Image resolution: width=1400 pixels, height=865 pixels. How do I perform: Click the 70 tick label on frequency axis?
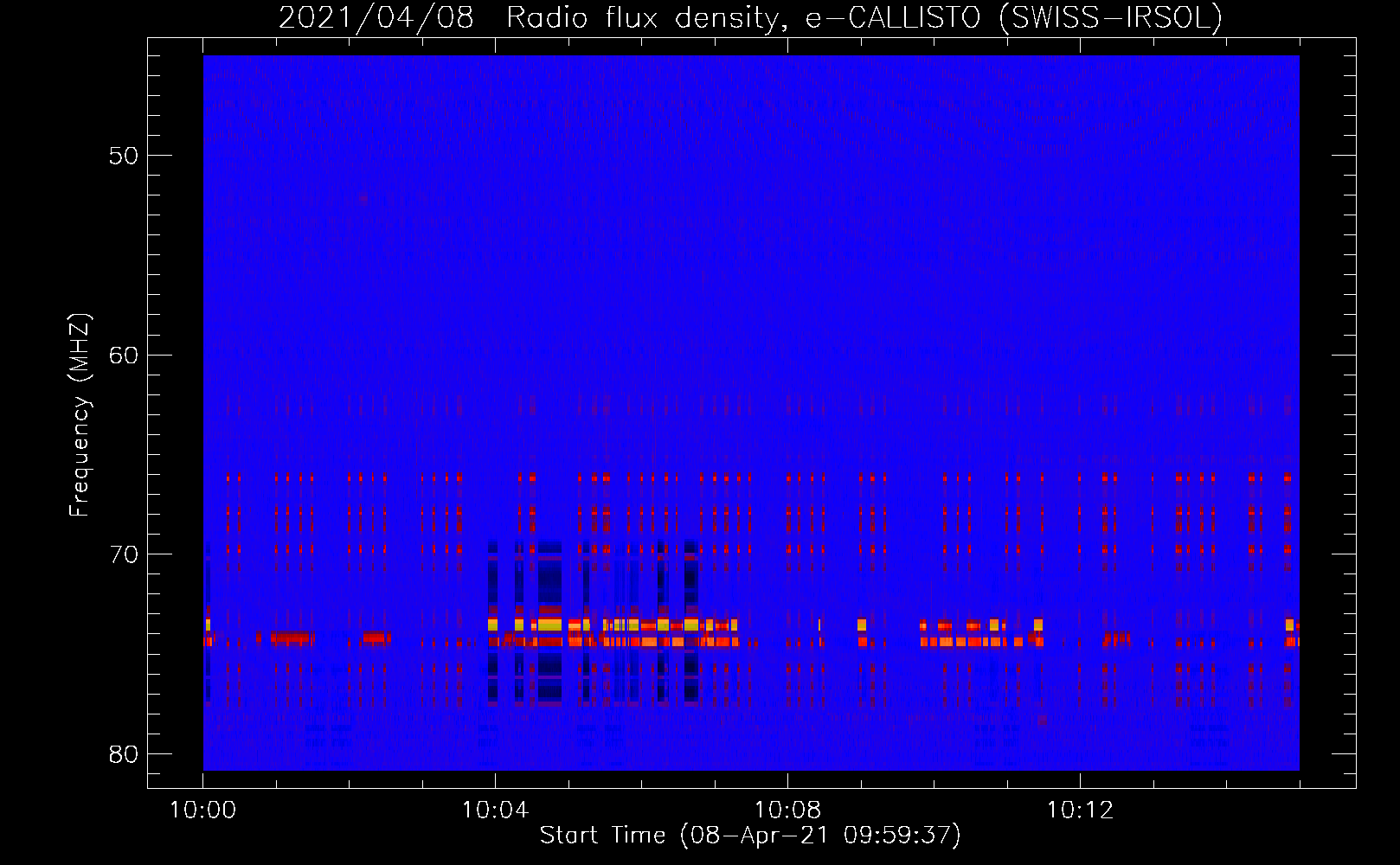(x=124, y=554)
